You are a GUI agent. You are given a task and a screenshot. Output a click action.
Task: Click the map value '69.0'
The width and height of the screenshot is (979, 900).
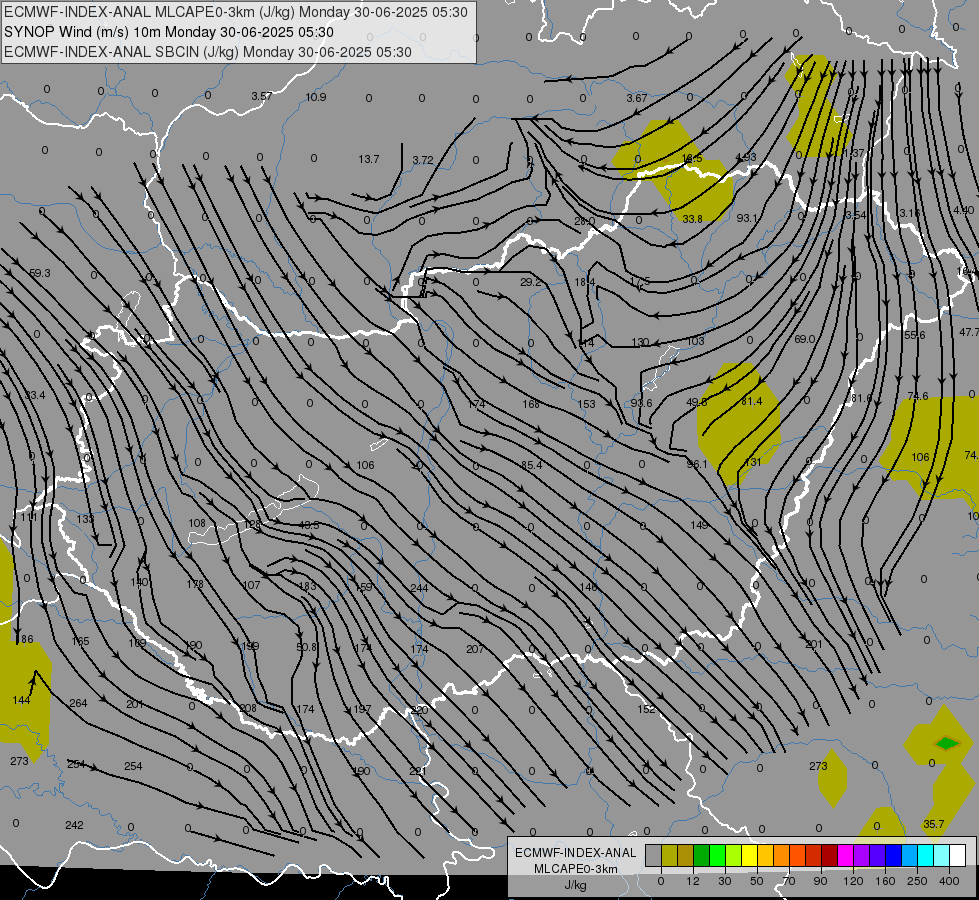tap(805, 339)
